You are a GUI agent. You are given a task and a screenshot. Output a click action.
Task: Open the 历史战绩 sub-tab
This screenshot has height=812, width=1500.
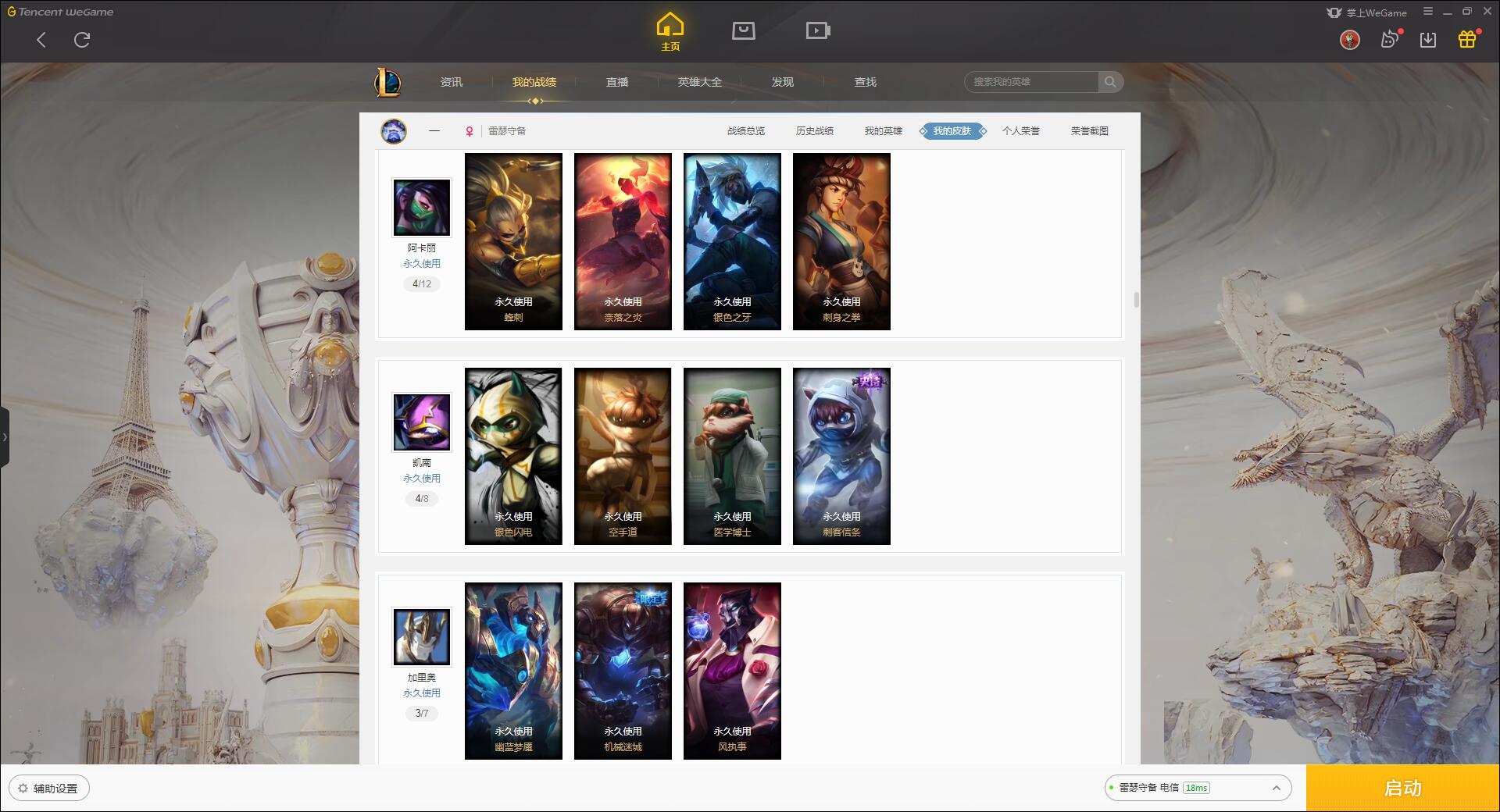click(x=815, y=131)
